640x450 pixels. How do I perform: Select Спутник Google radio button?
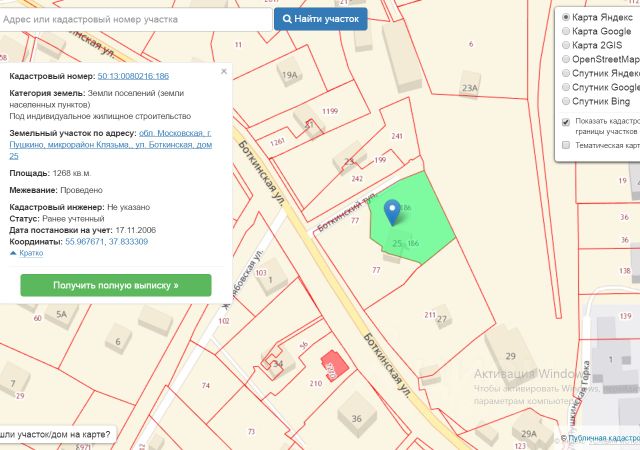coord(566,87)
